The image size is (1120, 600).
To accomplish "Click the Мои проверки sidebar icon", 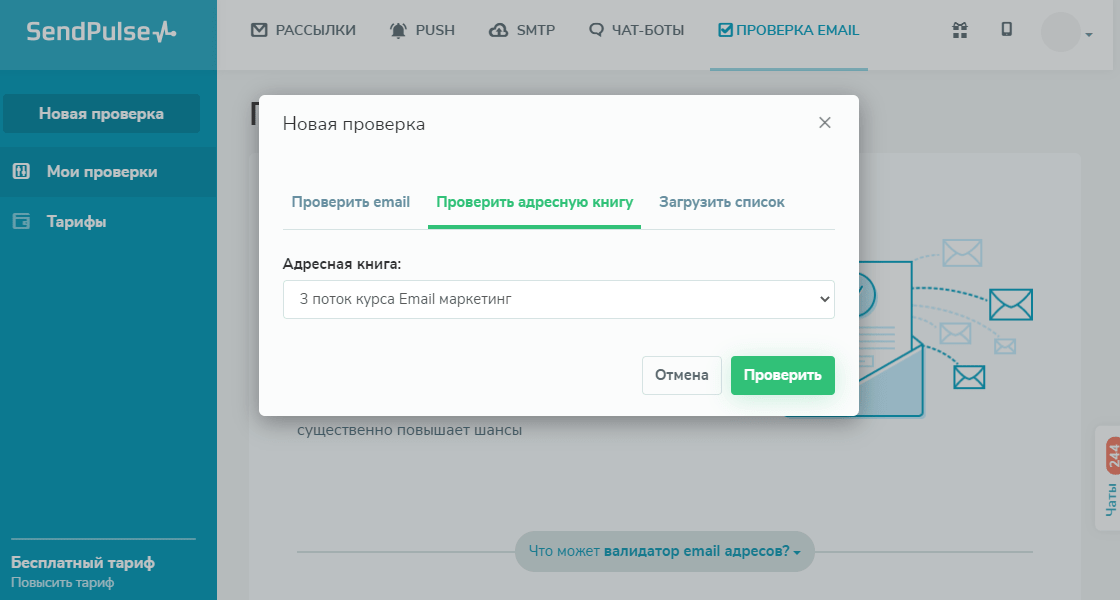I will [21, 171].
